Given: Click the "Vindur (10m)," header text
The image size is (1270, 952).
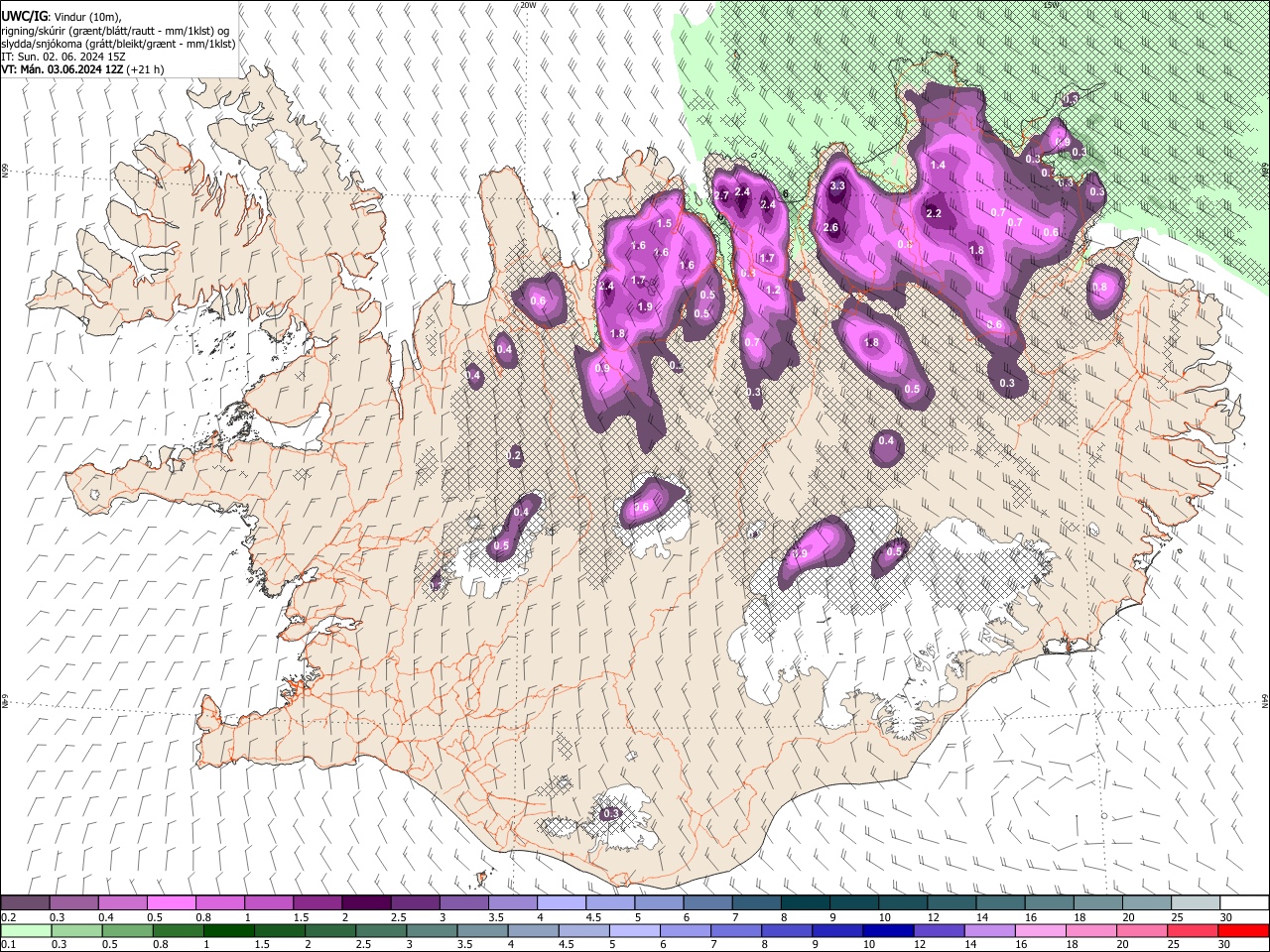Looking at the screenshot, I should pyautogui.click(x=86, y=17).
